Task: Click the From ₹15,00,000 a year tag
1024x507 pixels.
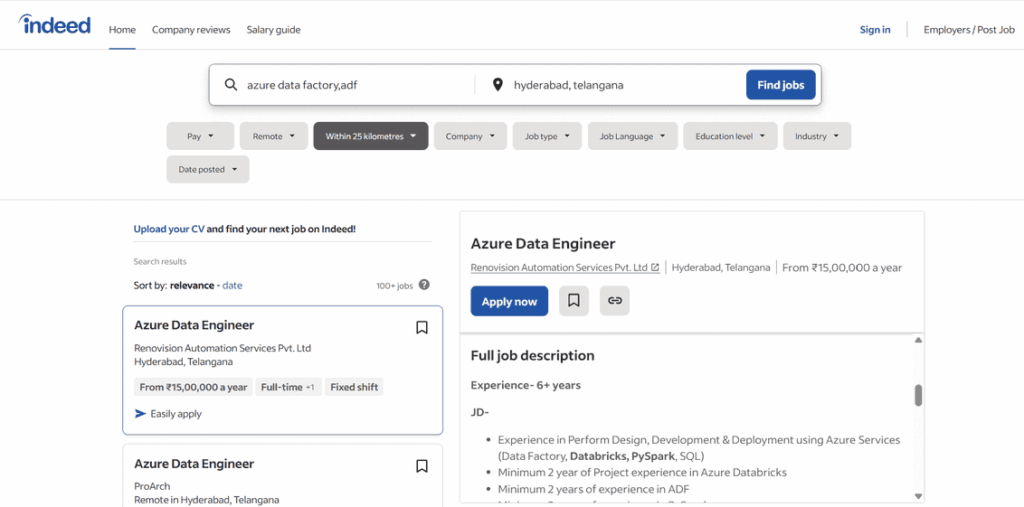Action: (x=193, y=387)
